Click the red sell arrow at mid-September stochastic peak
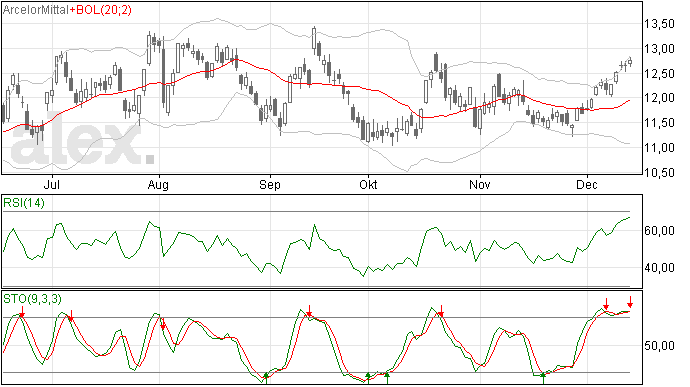The width and height of the screenshot is (690, 387). point(309,310)
